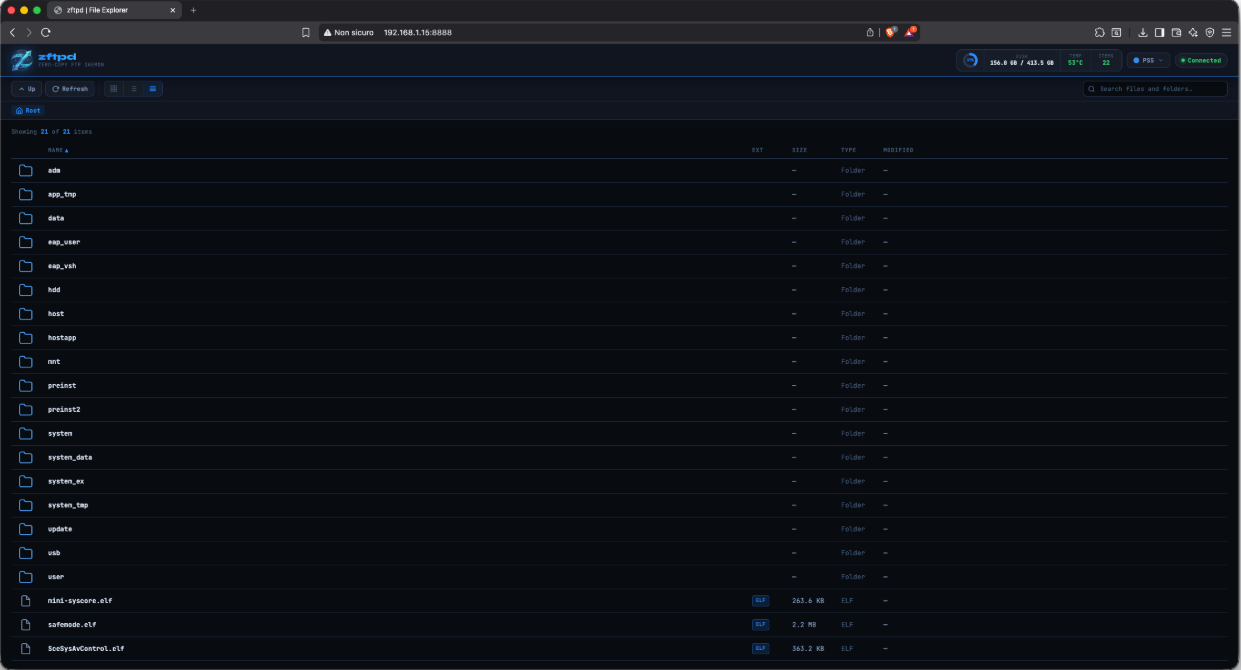Switch to the grid view layout
Screen dimensions: 1241x670
pos(114,89)
